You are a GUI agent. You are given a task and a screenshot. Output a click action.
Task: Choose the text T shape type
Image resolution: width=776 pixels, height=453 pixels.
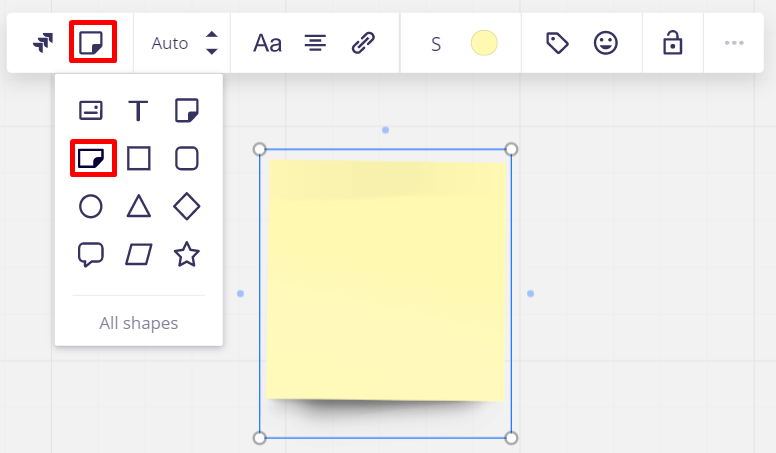138,110
